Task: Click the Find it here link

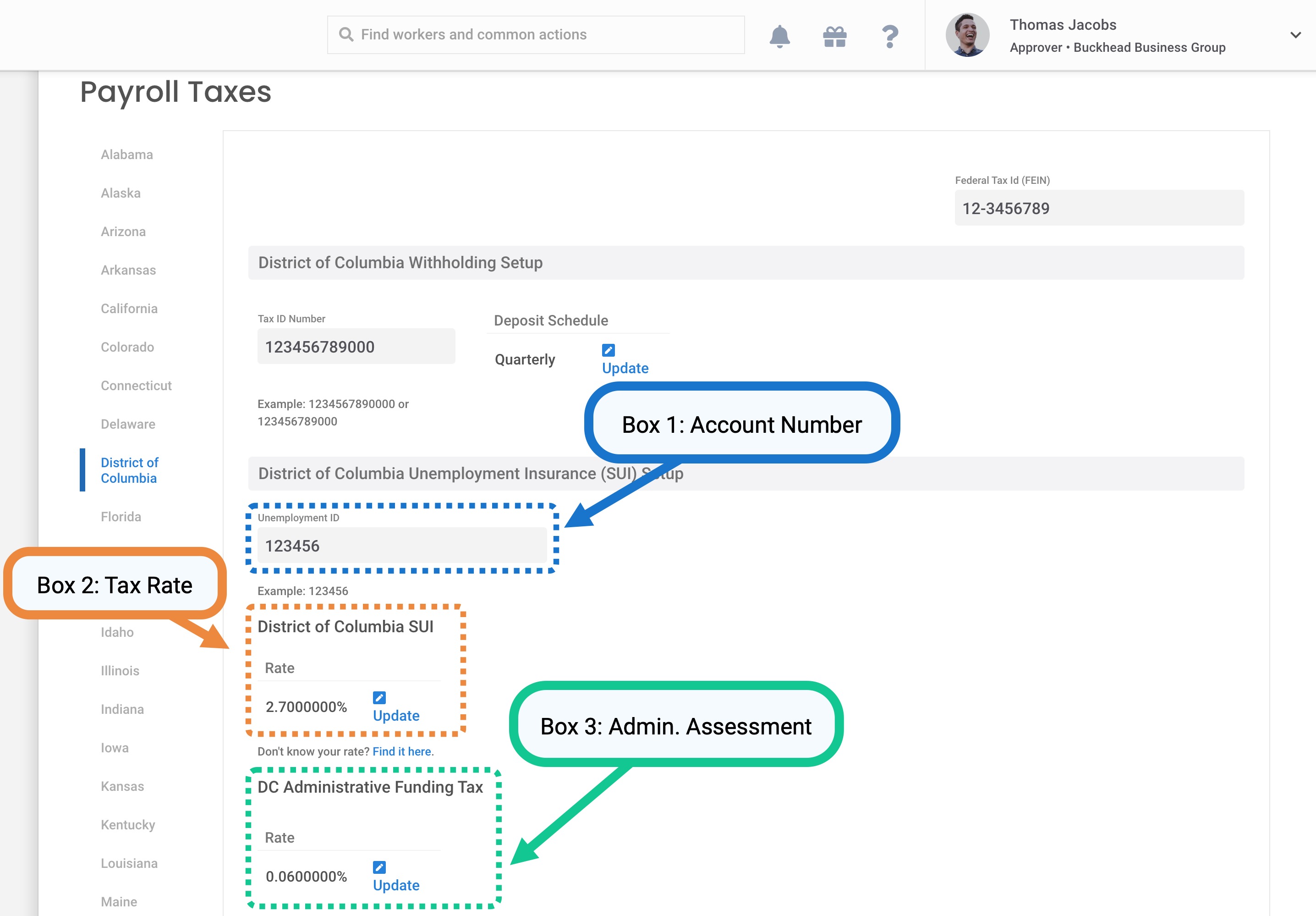Action: coord(403,751)
